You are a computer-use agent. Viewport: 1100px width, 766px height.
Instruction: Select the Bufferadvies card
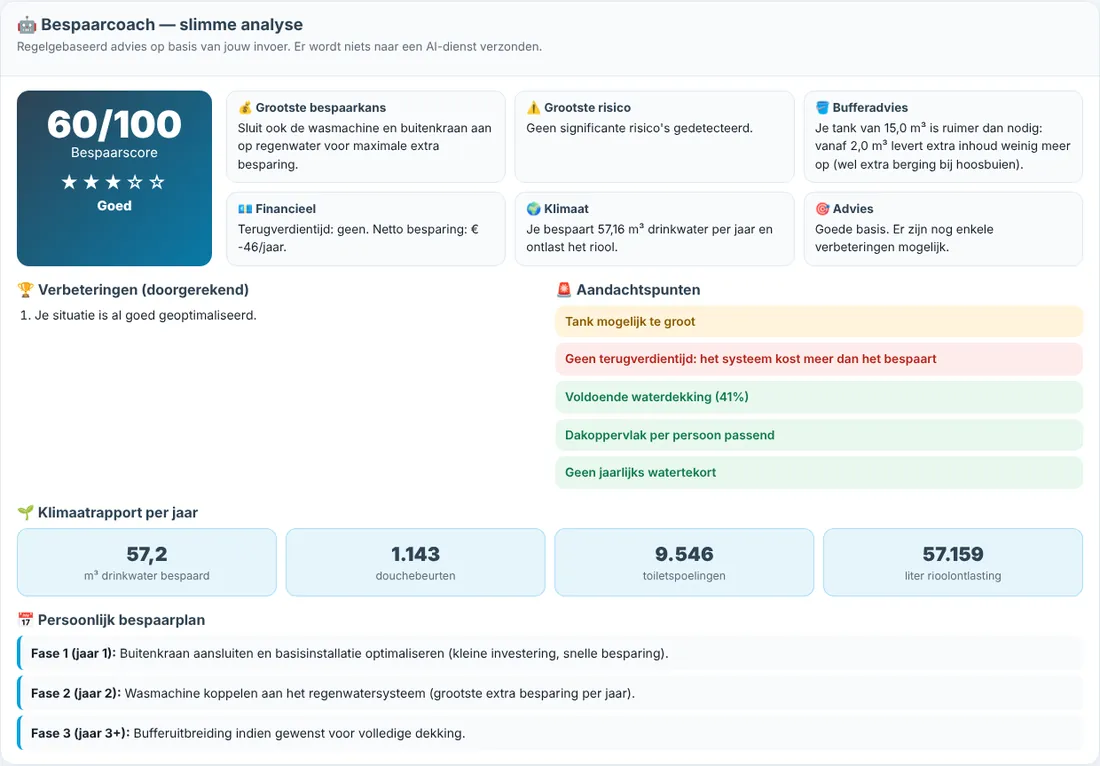pyautogui.click(x=943, y=137)
